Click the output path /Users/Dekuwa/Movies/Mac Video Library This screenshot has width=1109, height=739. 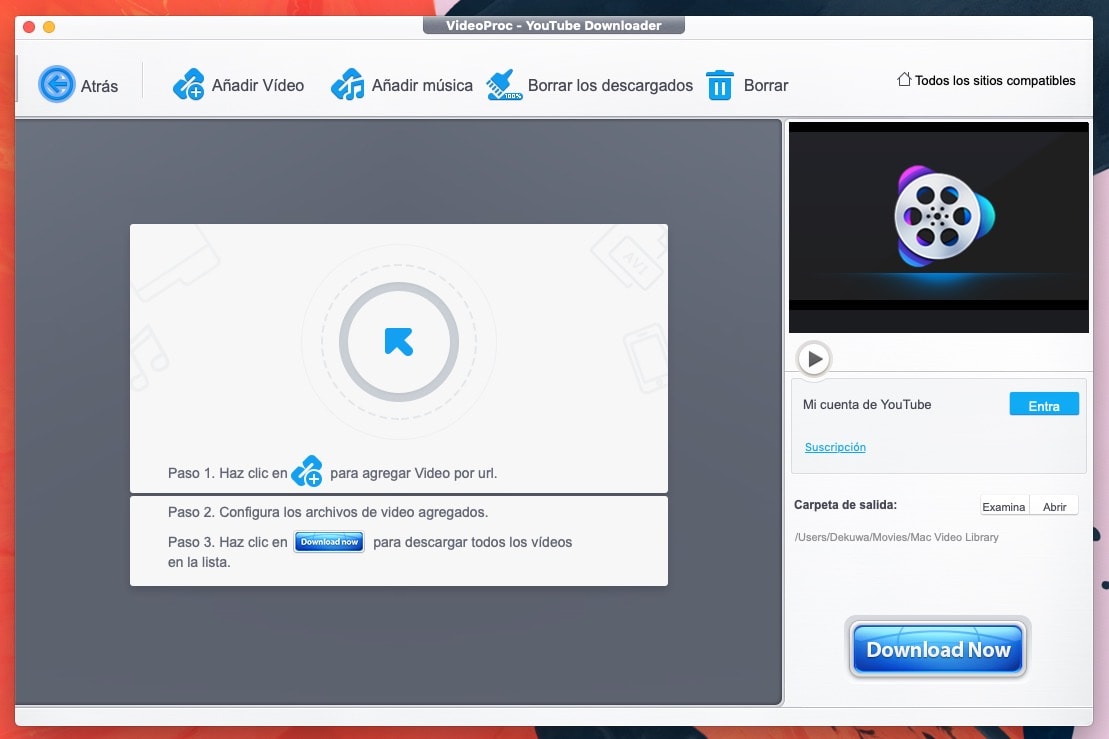pyautogui.click(x=896, y=537)
